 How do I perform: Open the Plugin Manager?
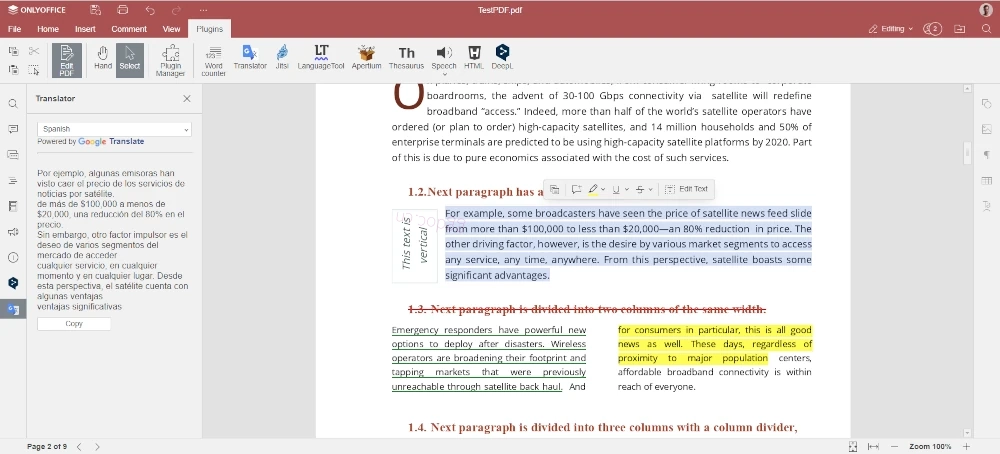(x=170, y=61)
